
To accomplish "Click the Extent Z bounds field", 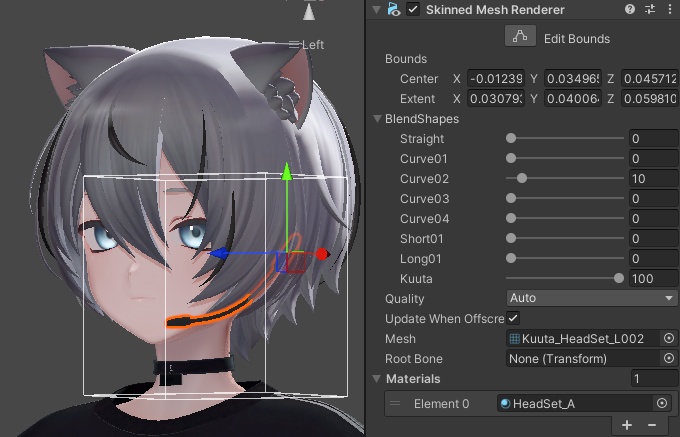I will [650, 98].
